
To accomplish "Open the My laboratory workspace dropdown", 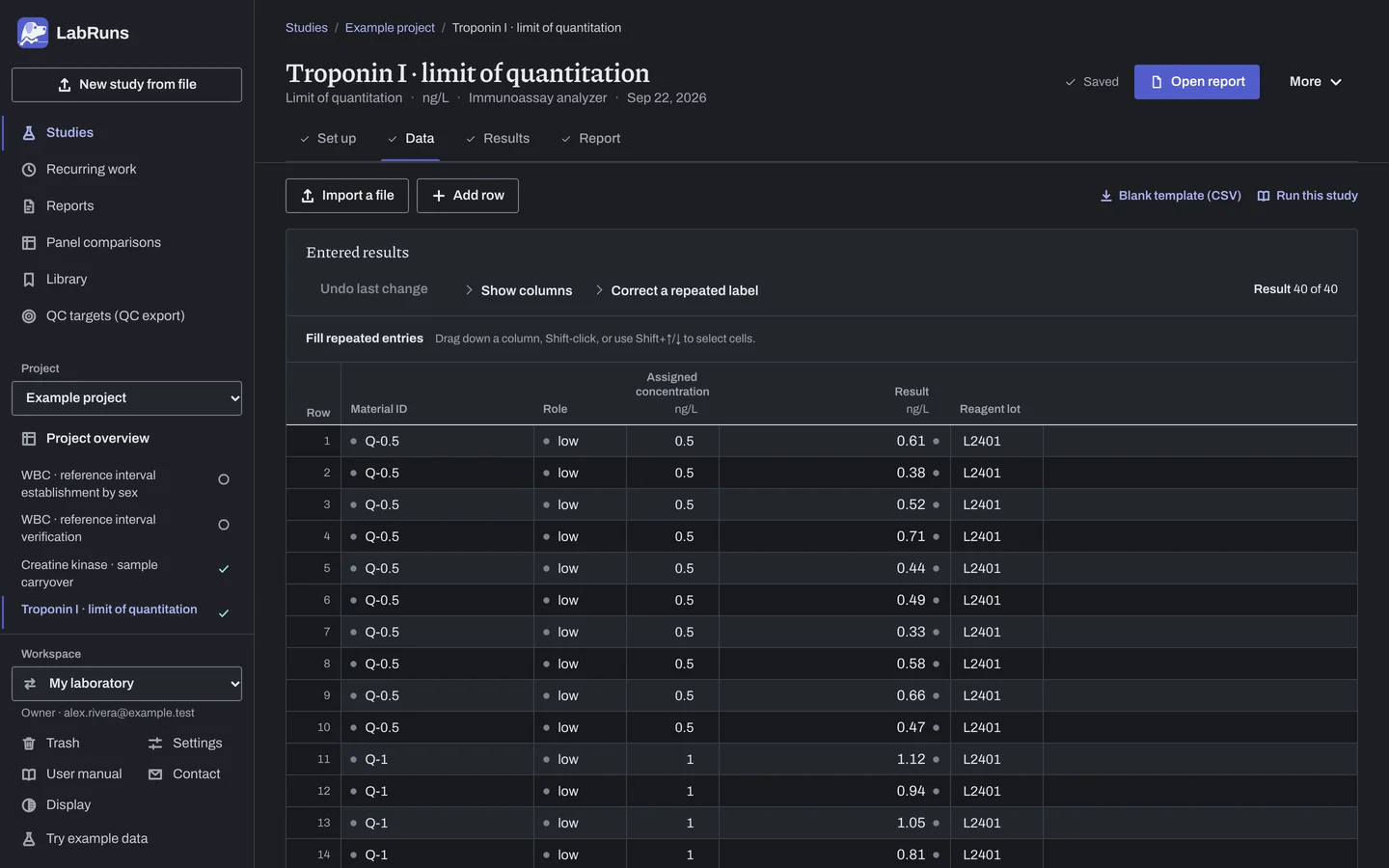I will click(x=126, y=684).
